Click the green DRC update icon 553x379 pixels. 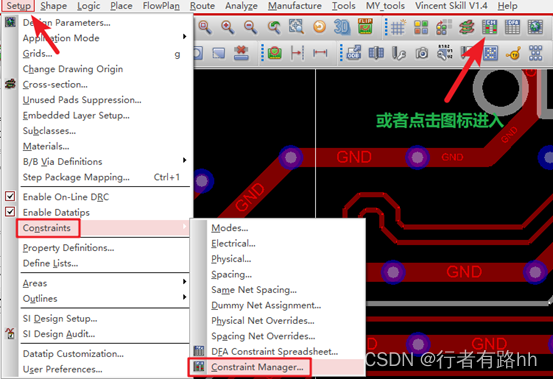(x=275, y=53)
